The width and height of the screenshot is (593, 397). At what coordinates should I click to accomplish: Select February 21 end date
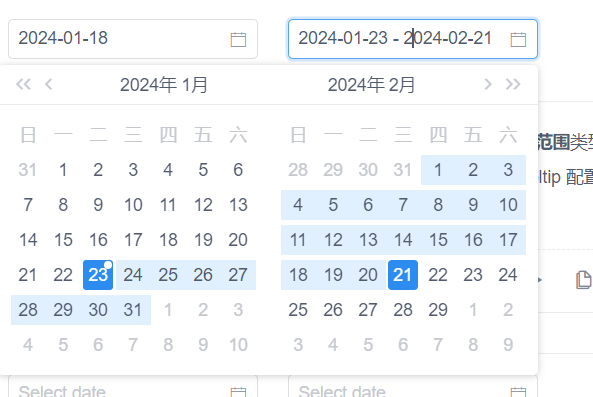click(403, 275)
